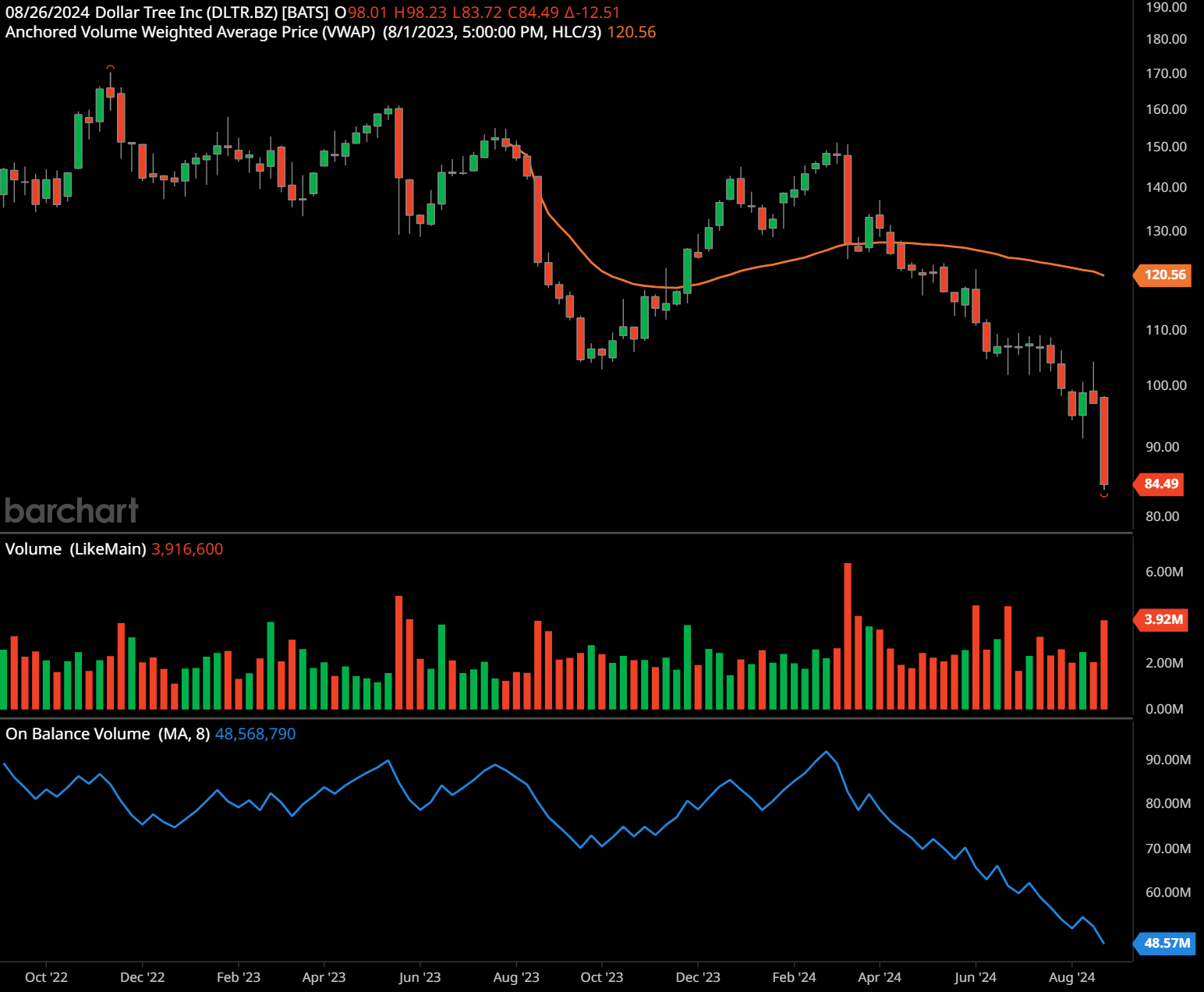
Task: Click the [BATS] exchange label
Action: coord(305,12)
